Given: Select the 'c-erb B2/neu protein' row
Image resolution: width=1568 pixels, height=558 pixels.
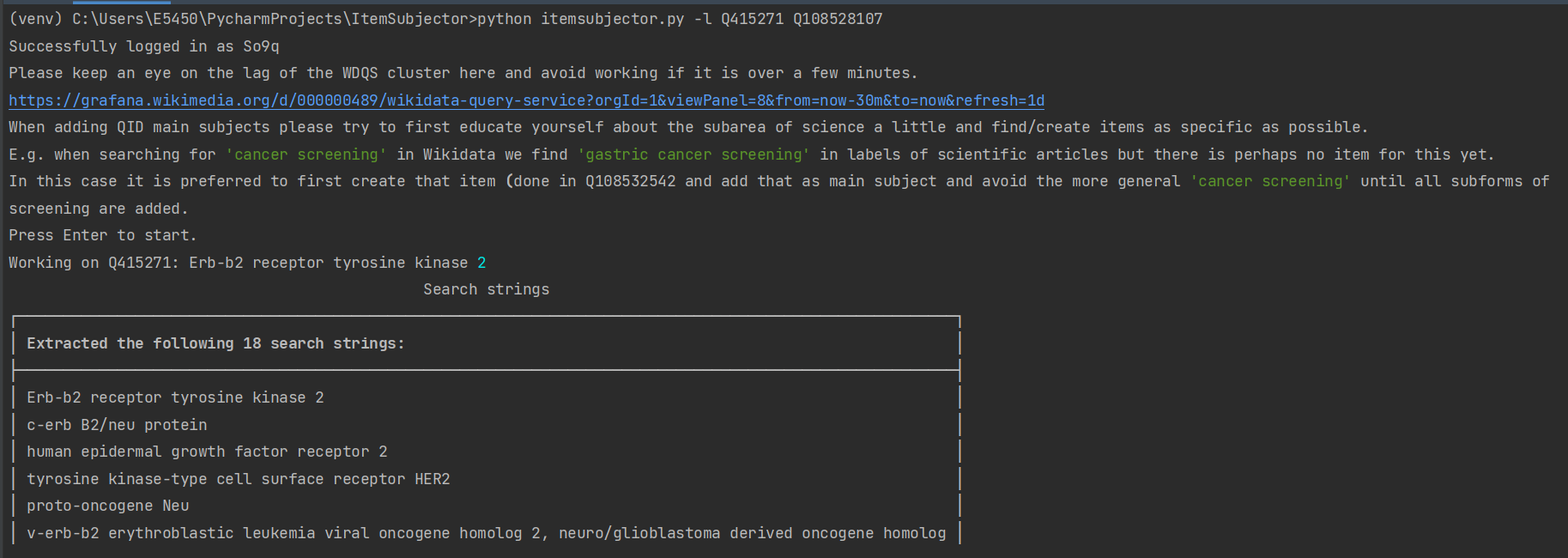Looking at the screenshot, I should tap(117, 425).
